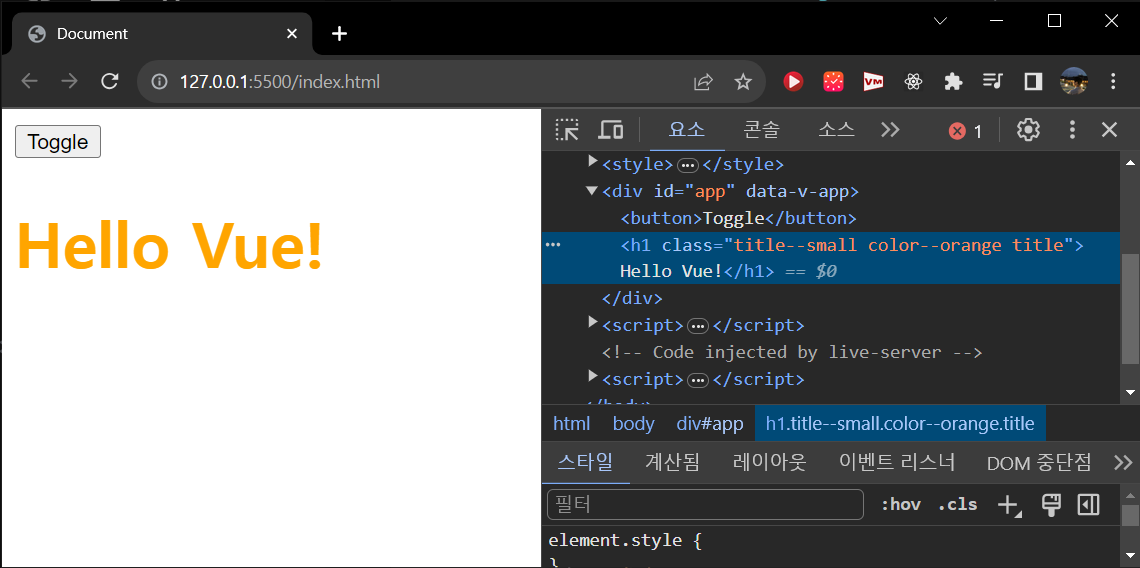This screenshot has height=568, width=1140.
Task: Open the rendering emulation paintbrush icon
Action: coord(1051,505)
